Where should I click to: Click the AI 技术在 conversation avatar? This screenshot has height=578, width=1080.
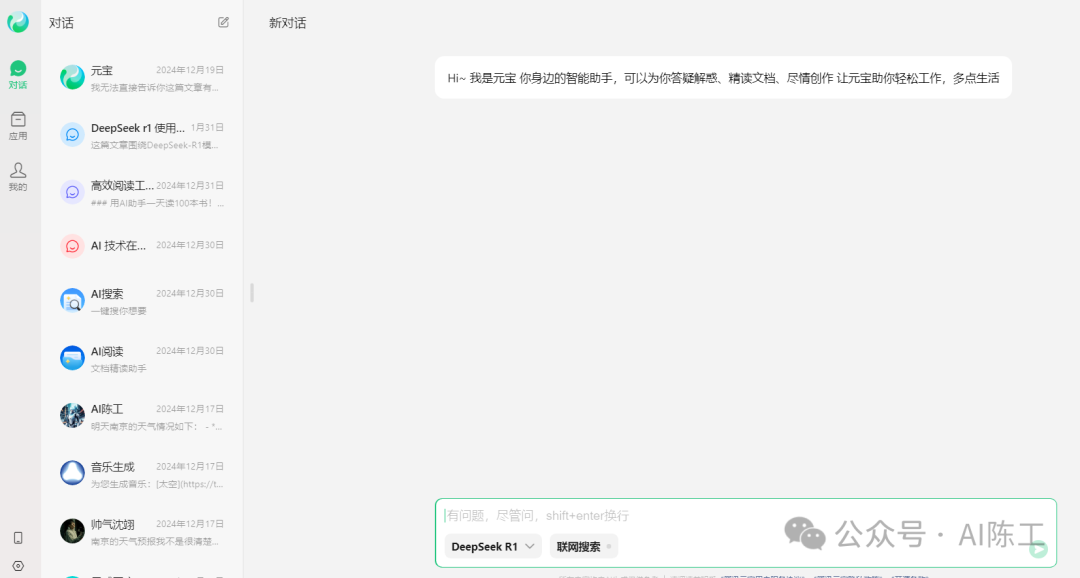point(72,246)
